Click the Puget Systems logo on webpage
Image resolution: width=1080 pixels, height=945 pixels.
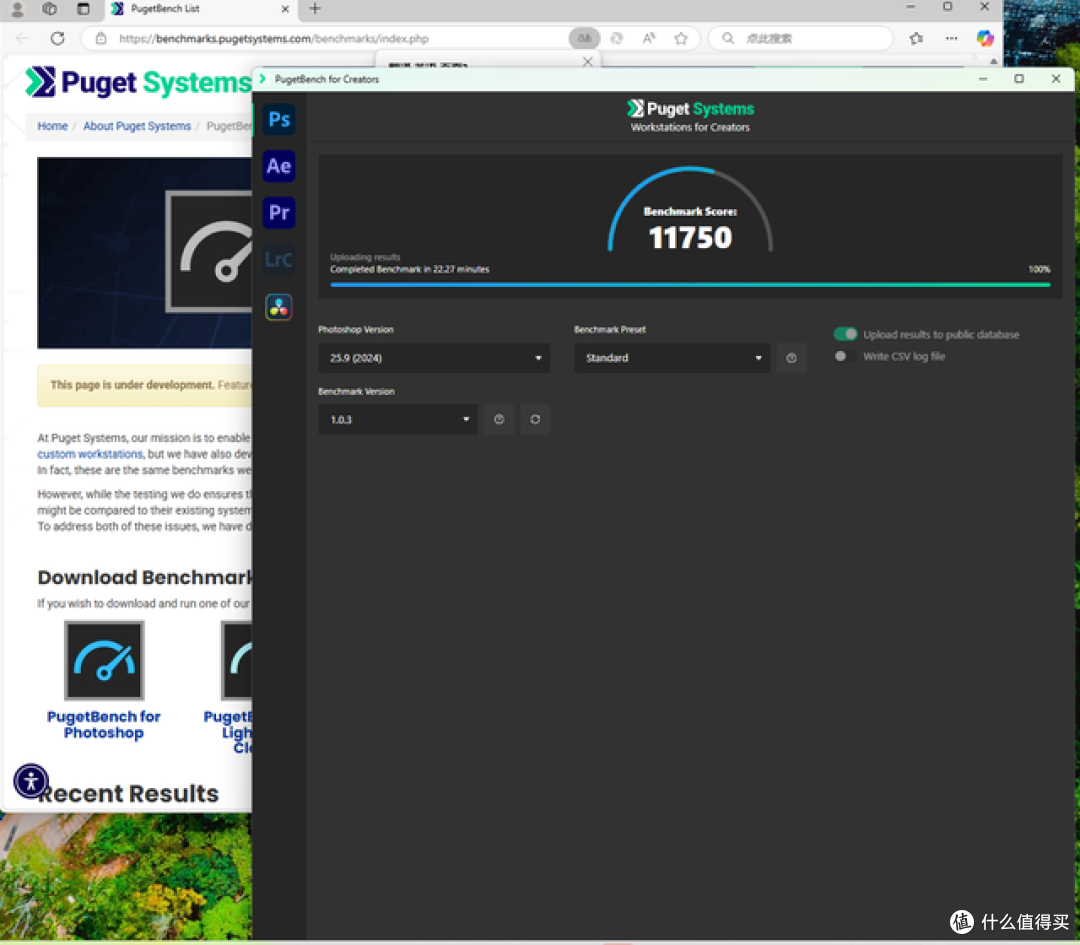[x=138, y=83]
